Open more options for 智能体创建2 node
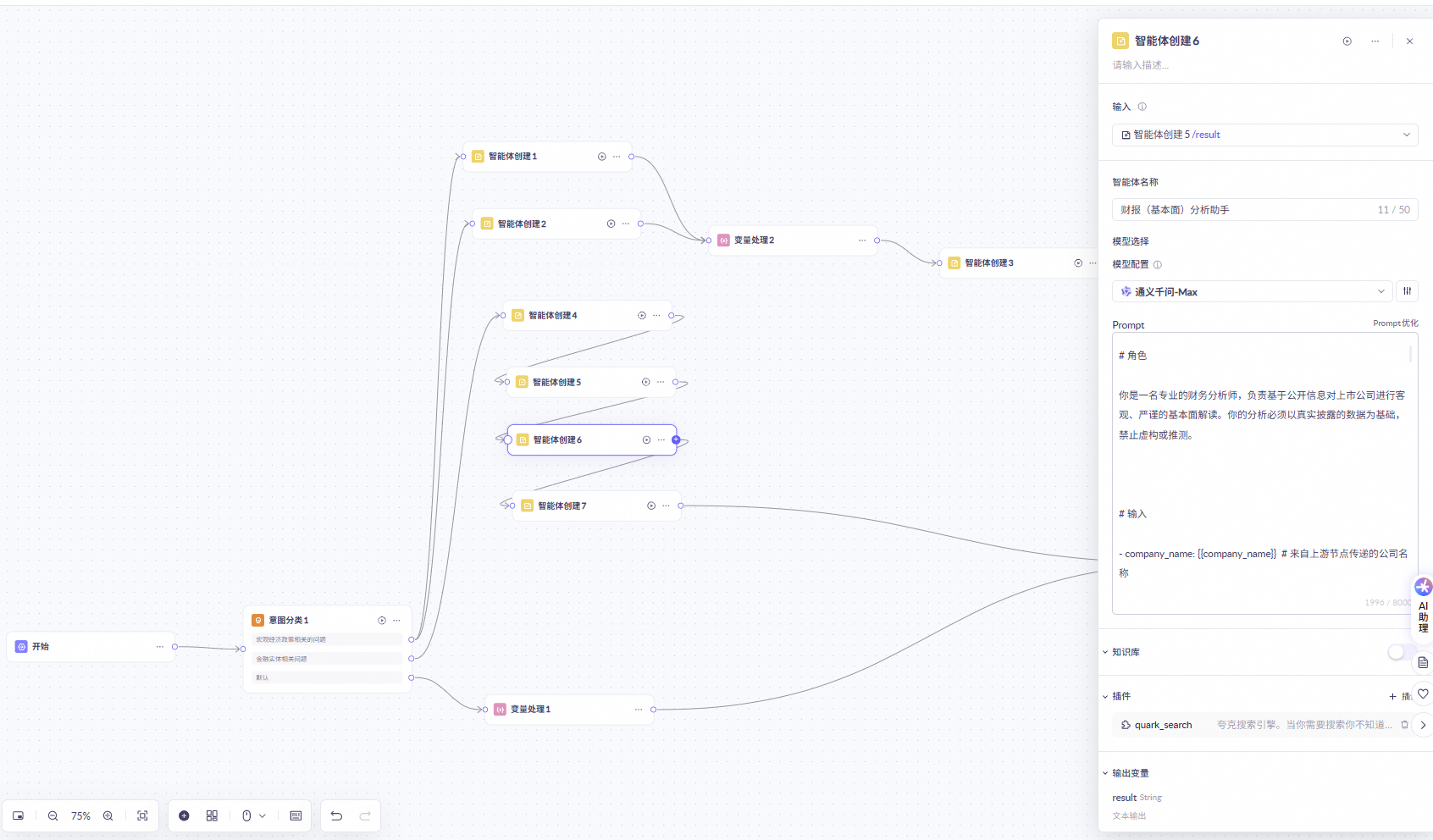The image size is (1433, 840). [x=626, y=224]
